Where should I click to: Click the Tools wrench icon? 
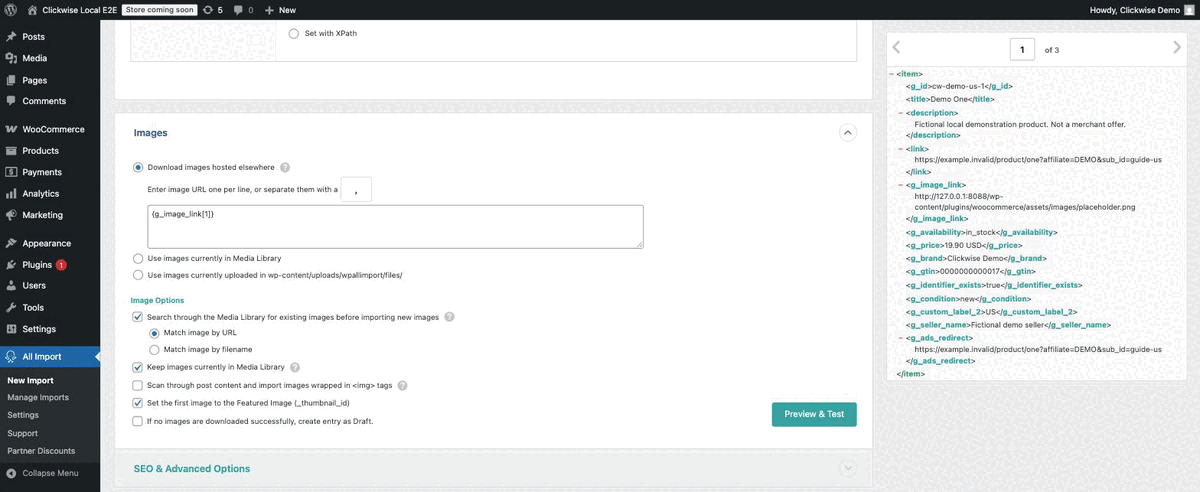(x=11, y=308)
